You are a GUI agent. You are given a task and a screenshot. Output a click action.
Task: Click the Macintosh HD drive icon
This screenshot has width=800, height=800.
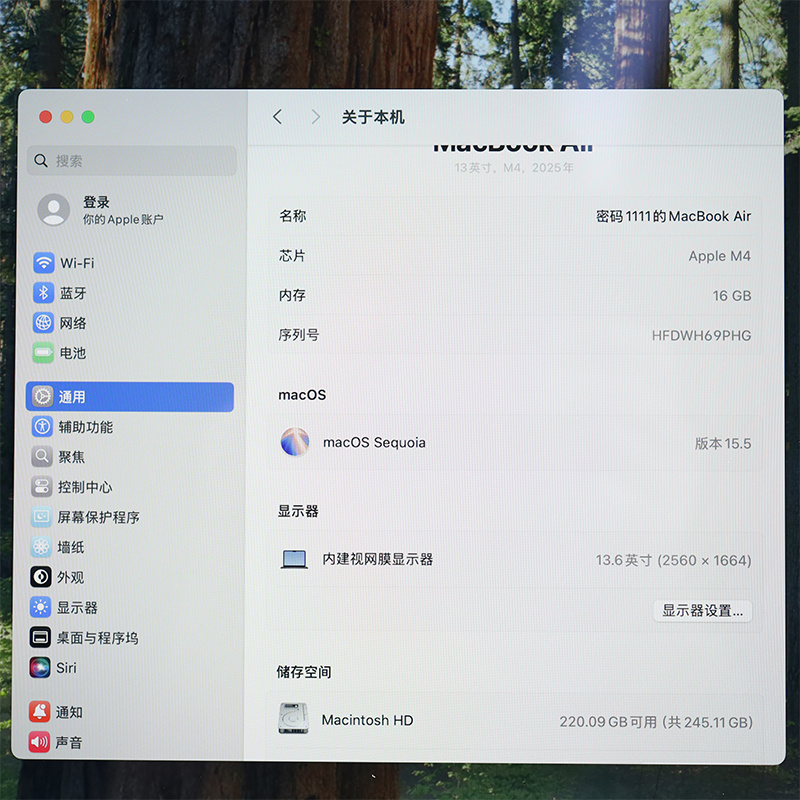pyautogui.click(x=293, y=718)
